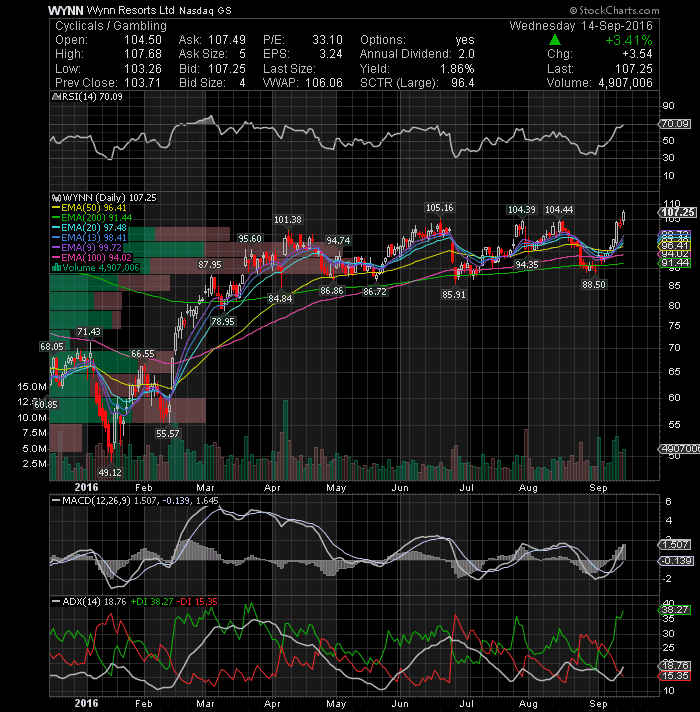Click the -0.139 tag on the MACD axis
Viewport: 700px width, 712px height.
tap(675, 561)
